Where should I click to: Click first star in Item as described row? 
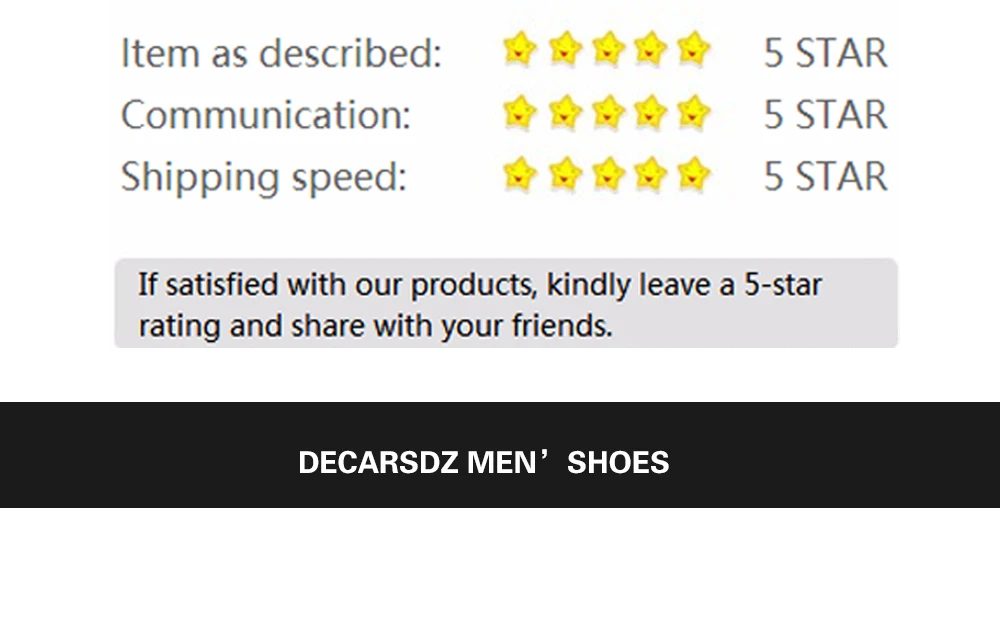519,48
